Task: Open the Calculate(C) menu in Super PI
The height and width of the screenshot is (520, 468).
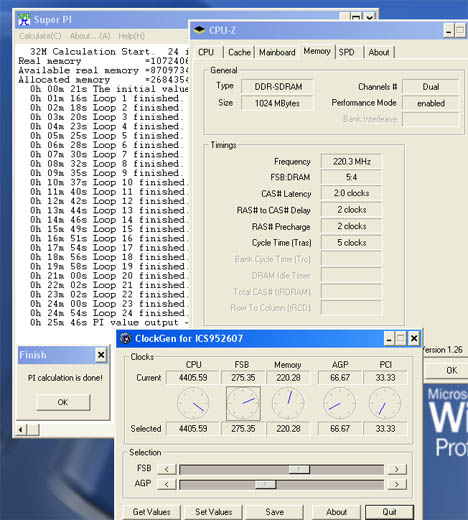Action: pyautogui.click(x=40, y=36)
